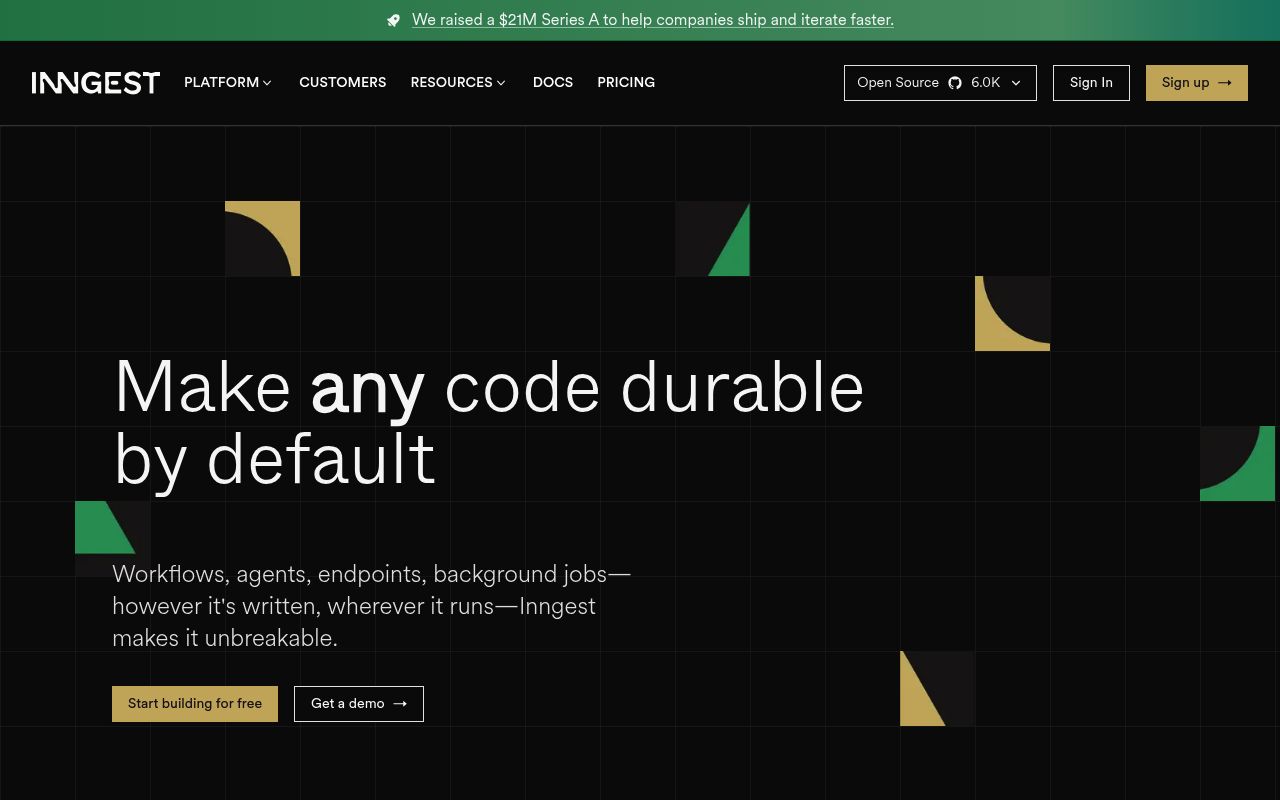
Task: Click the arrow icon in Sign up button
Action: pos(1225,83)
